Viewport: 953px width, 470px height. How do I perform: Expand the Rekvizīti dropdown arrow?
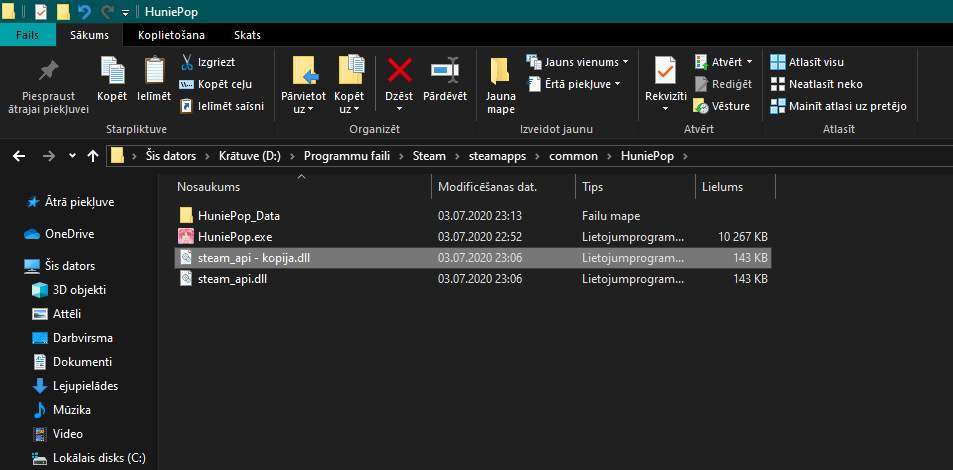coord(666,109)
